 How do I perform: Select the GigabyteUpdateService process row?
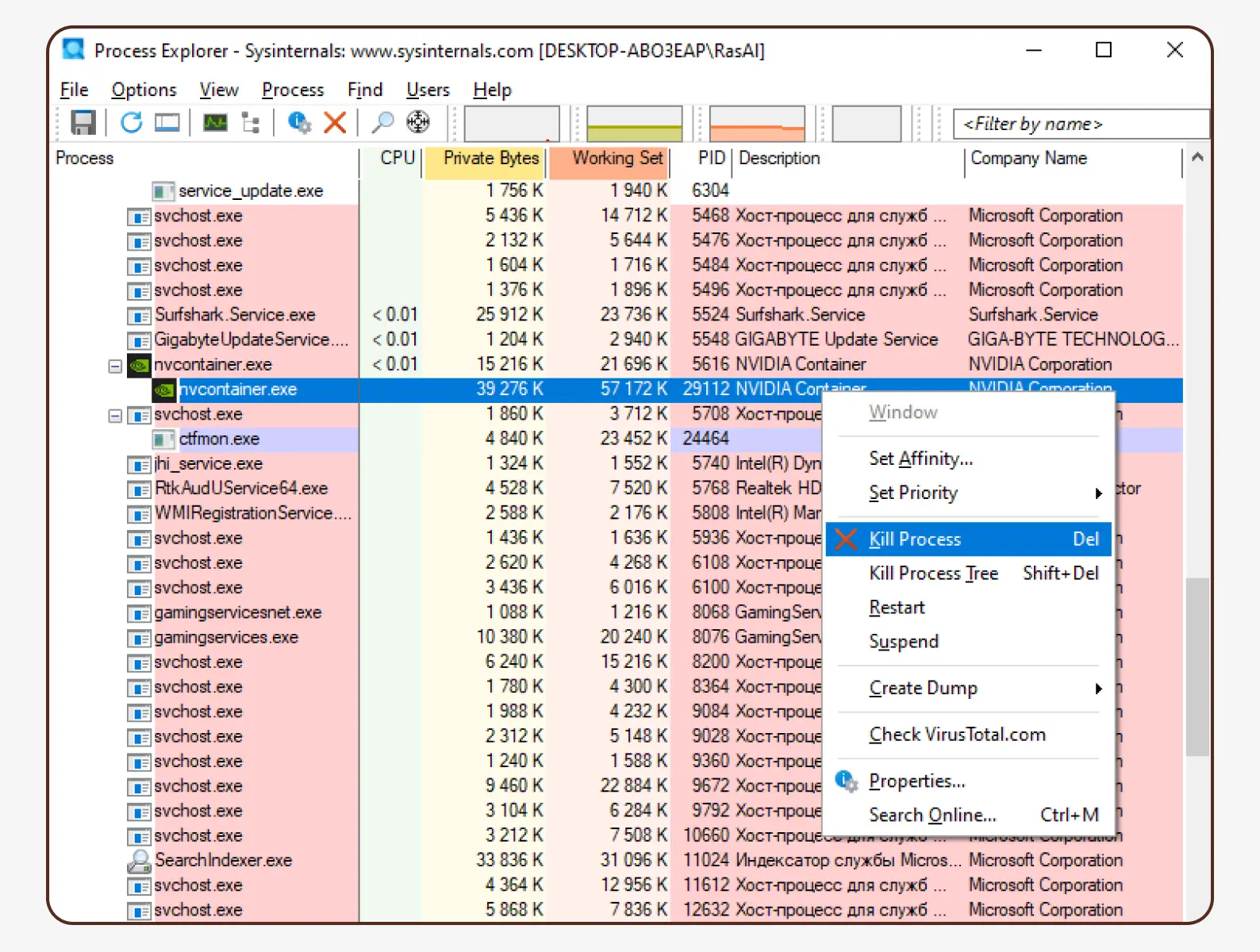click(x=617, y=340)
